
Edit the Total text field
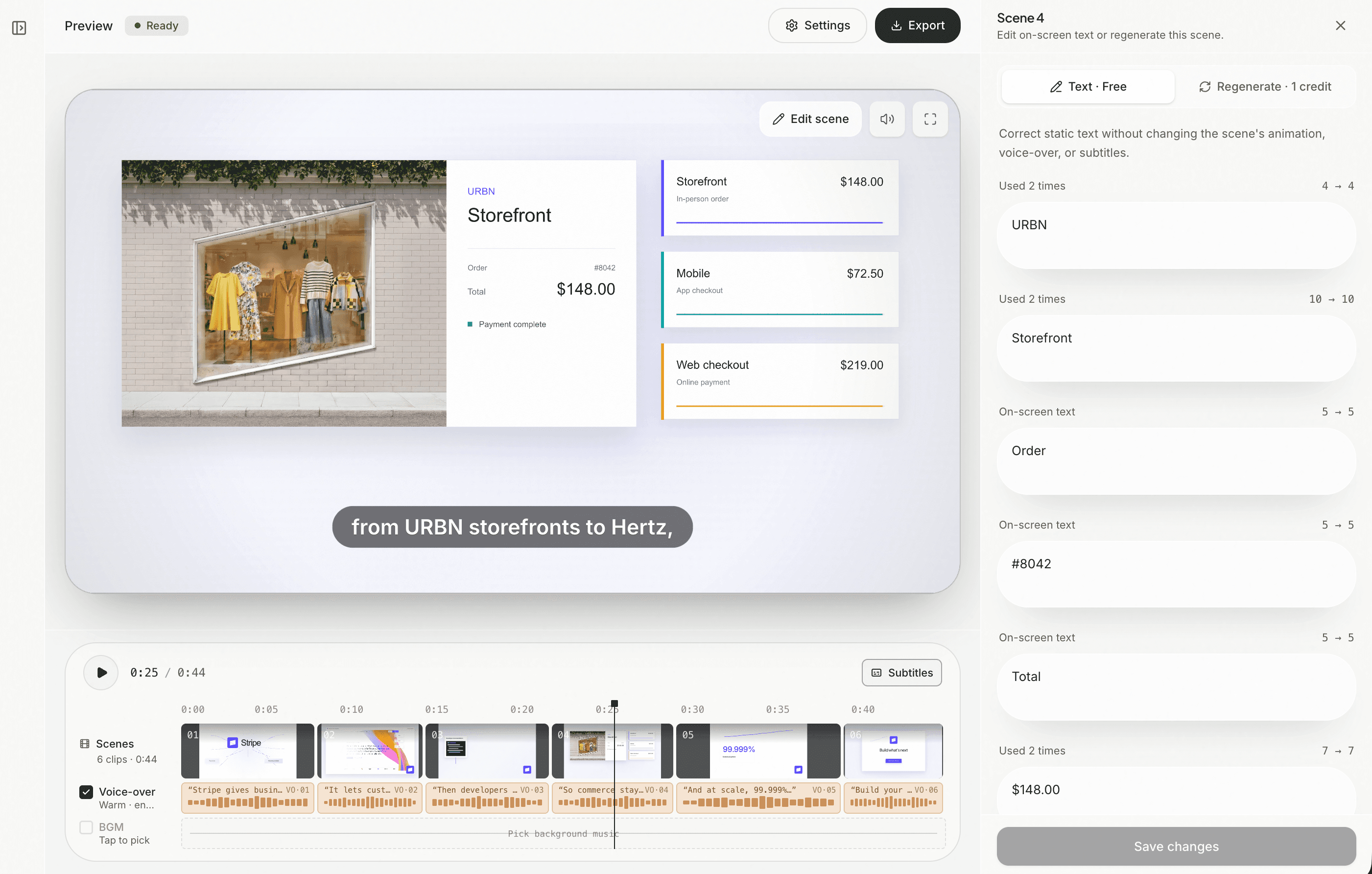coord(1176,687)
